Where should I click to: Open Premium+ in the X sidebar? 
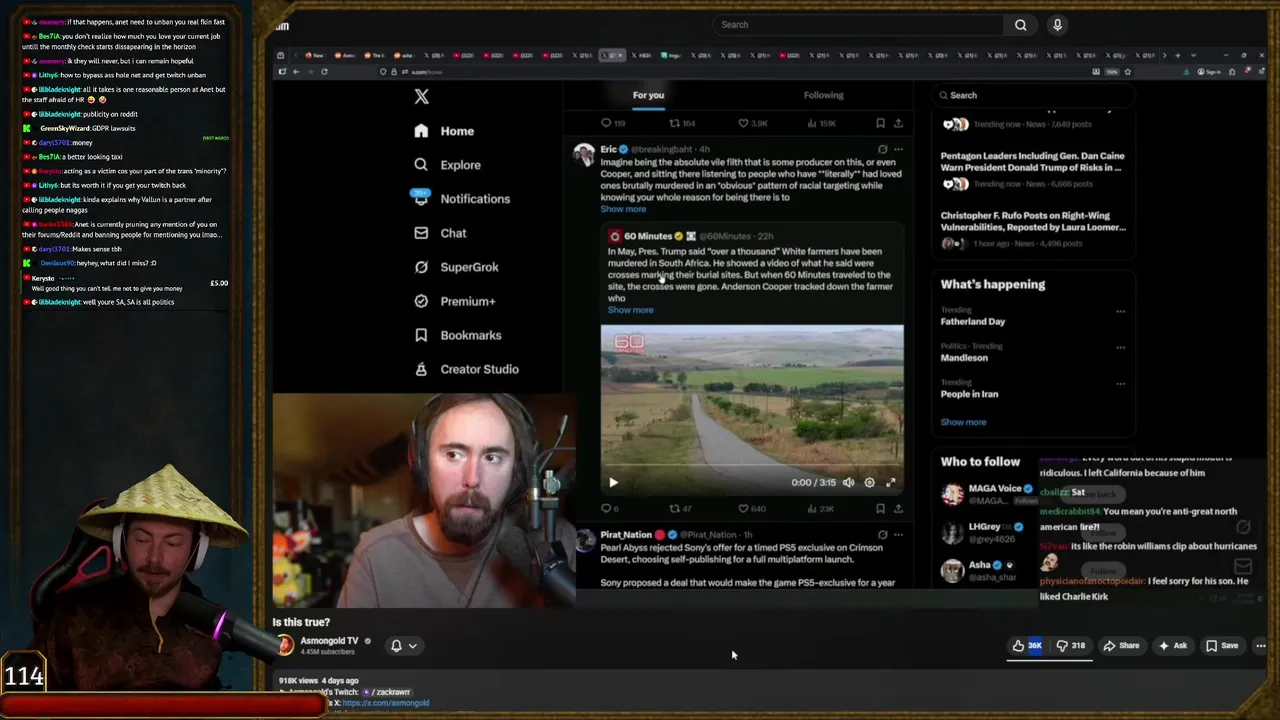454,301
